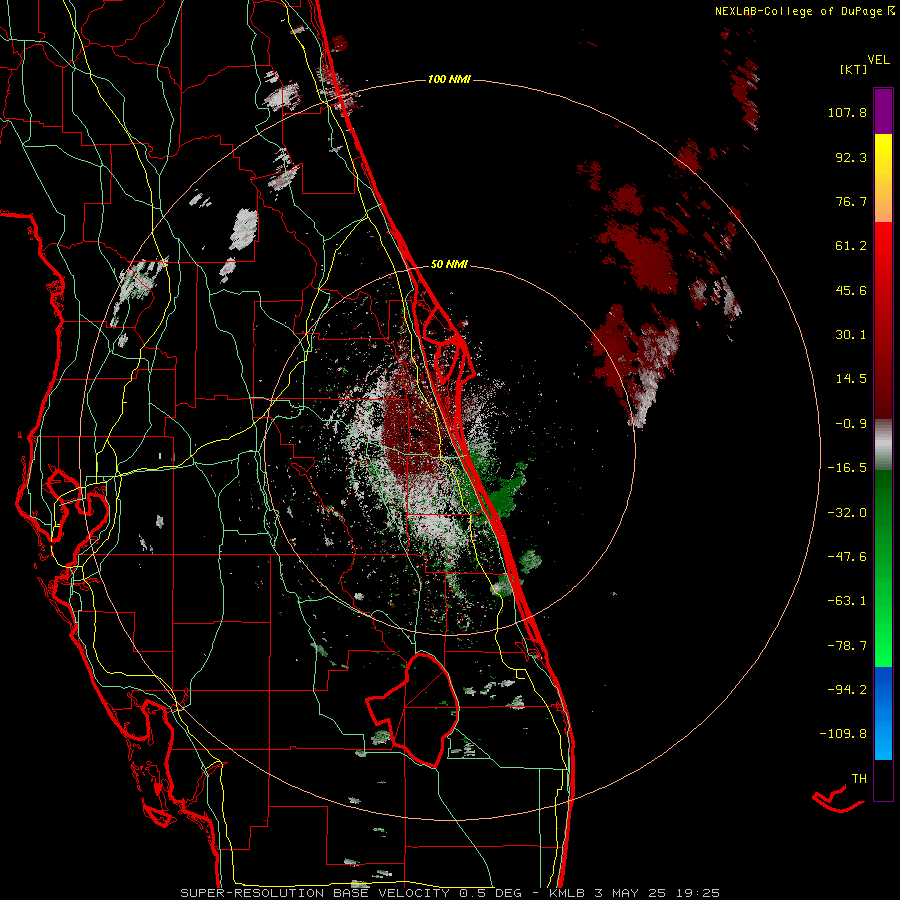
Task: Click the 45.6 velocity scale value
Action: (x=851, y=290)
